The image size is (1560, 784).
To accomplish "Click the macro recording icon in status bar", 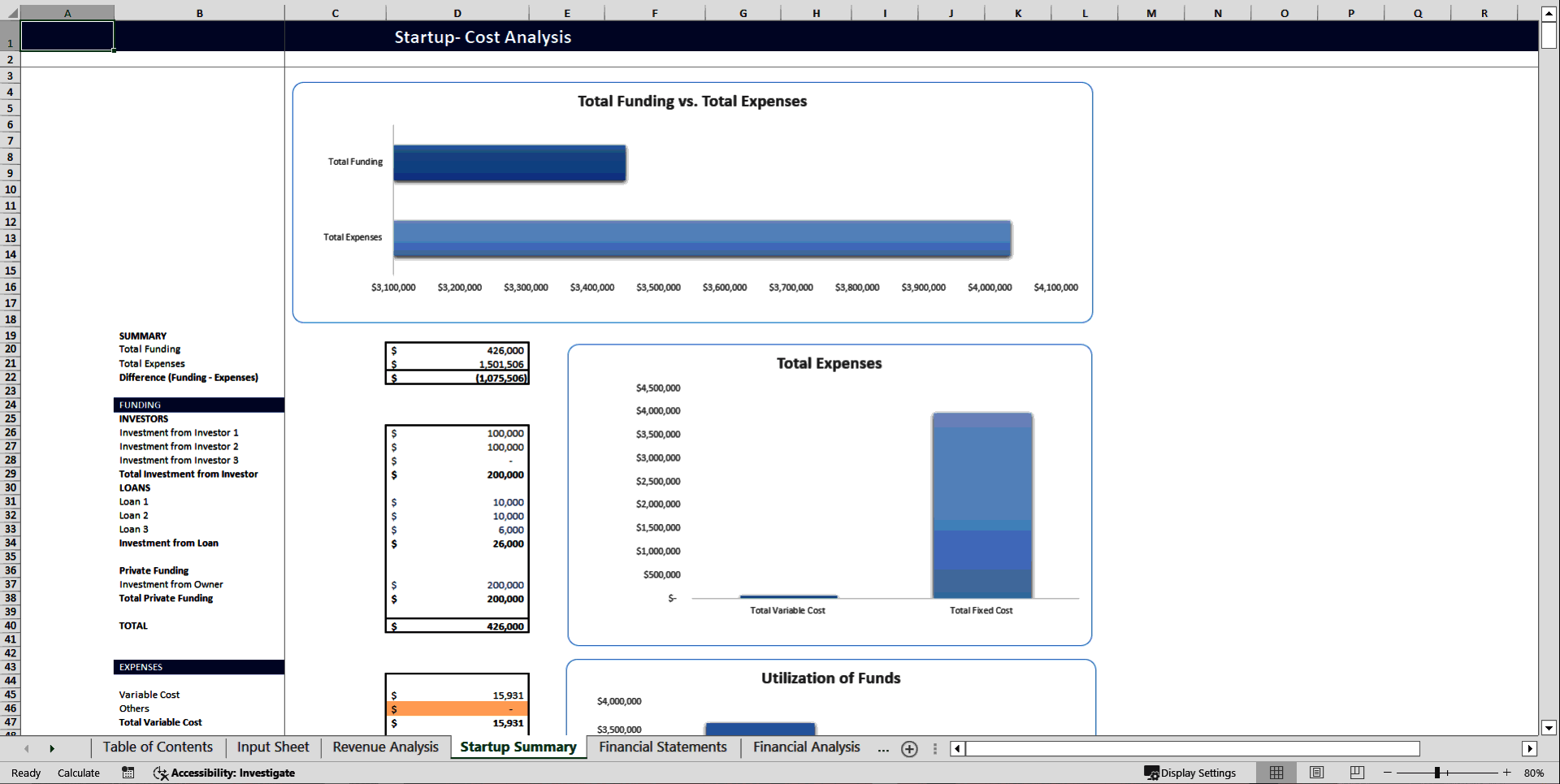I will (x=128, y=773).
